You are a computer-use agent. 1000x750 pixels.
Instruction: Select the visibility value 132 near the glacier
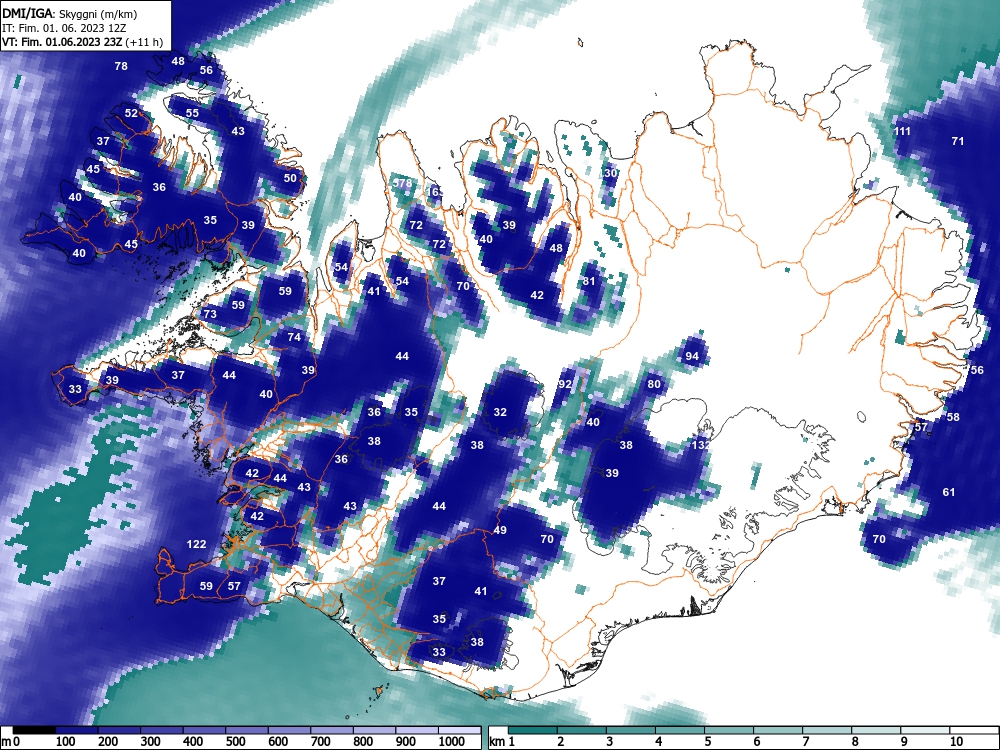[701, 445]
